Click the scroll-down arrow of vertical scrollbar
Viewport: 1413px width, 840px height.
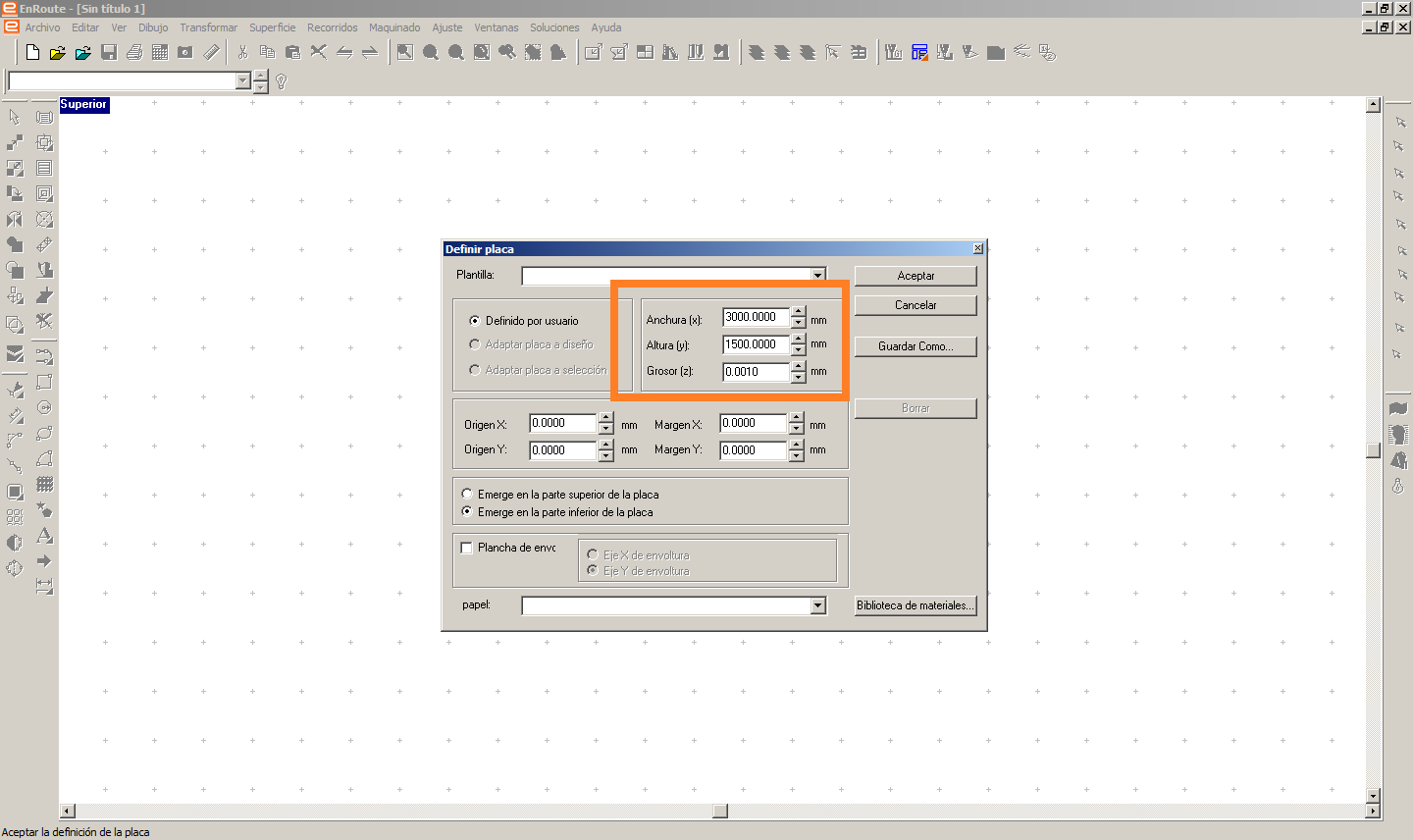[1374, 796]
